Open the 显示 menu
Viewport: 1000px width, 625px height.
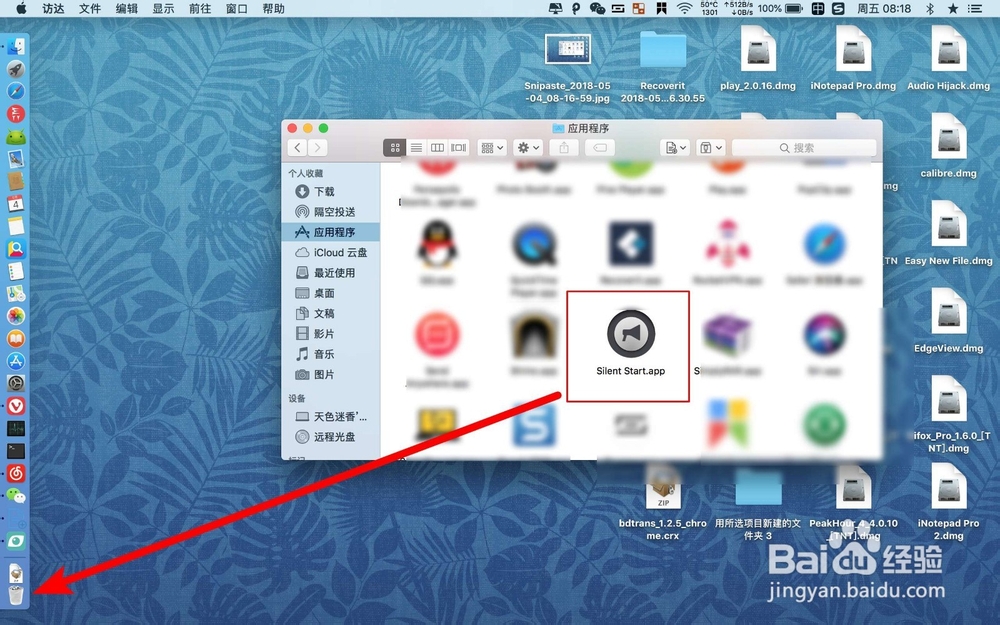(x=163, y=8)
